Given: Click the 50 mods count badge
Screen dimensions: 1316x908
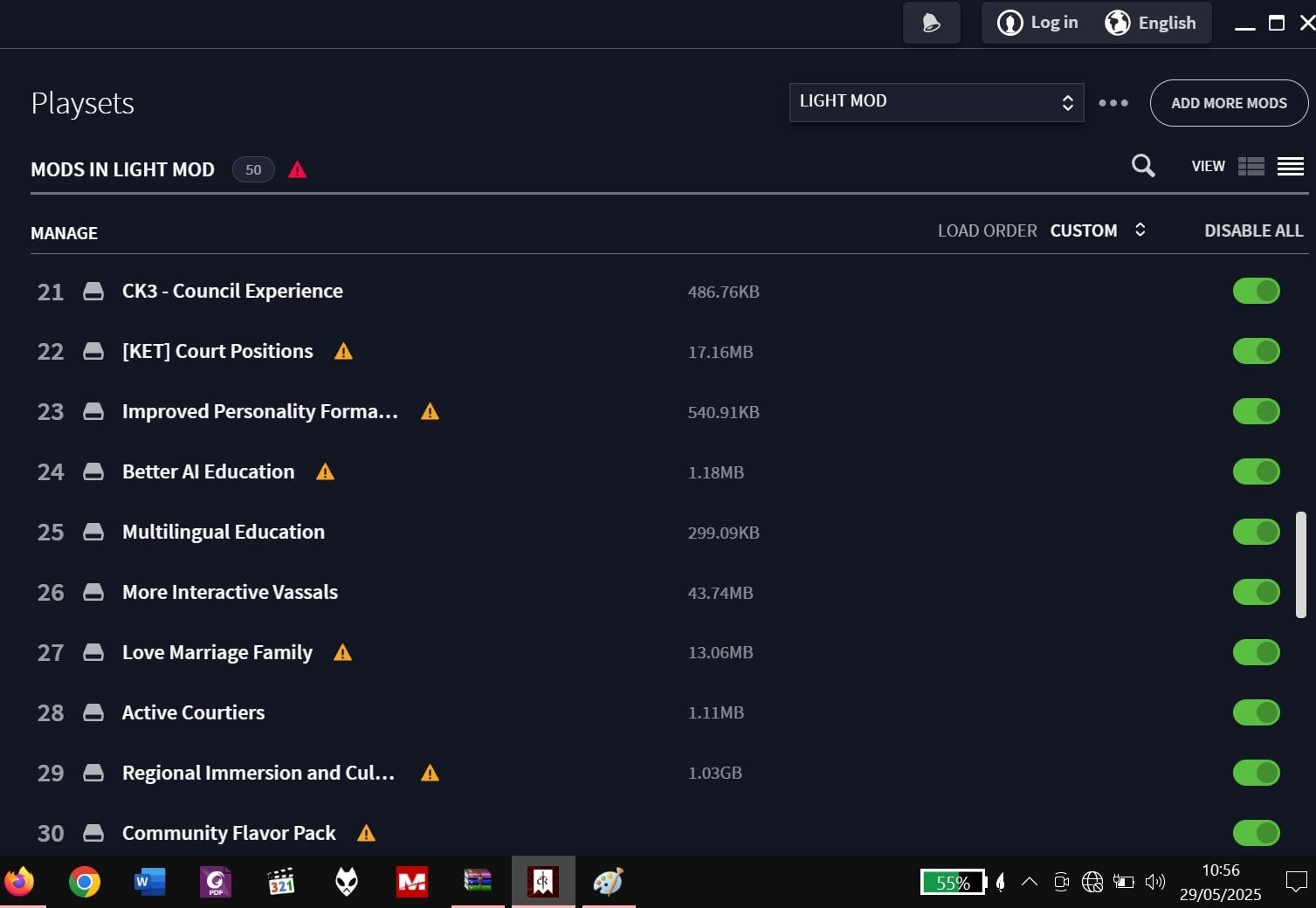Looking at the screenshot, I should tap(253, 169).
